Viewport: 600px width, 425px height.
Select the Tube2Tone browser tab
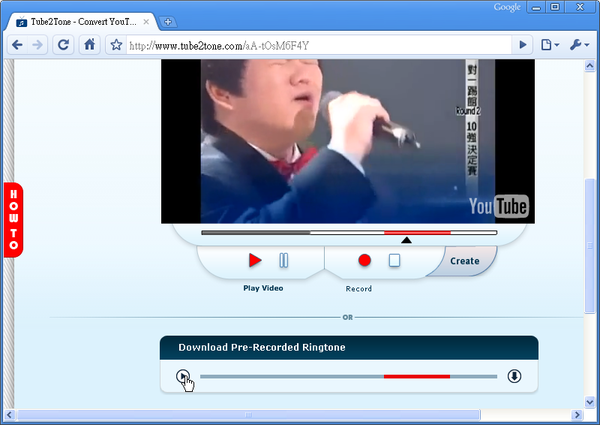[x=82, y=22]
